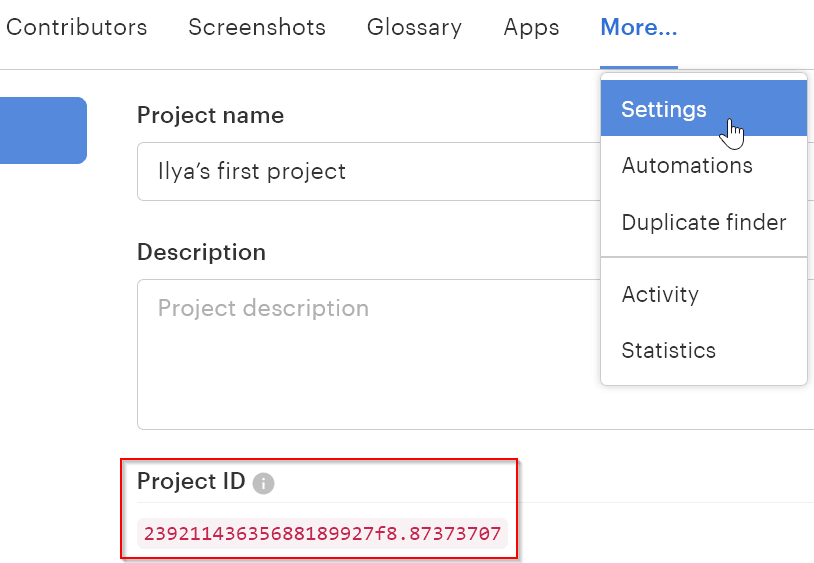This screenshot has width=814, height=563.
Task: Click the Description field label
Action: point(201,252)
